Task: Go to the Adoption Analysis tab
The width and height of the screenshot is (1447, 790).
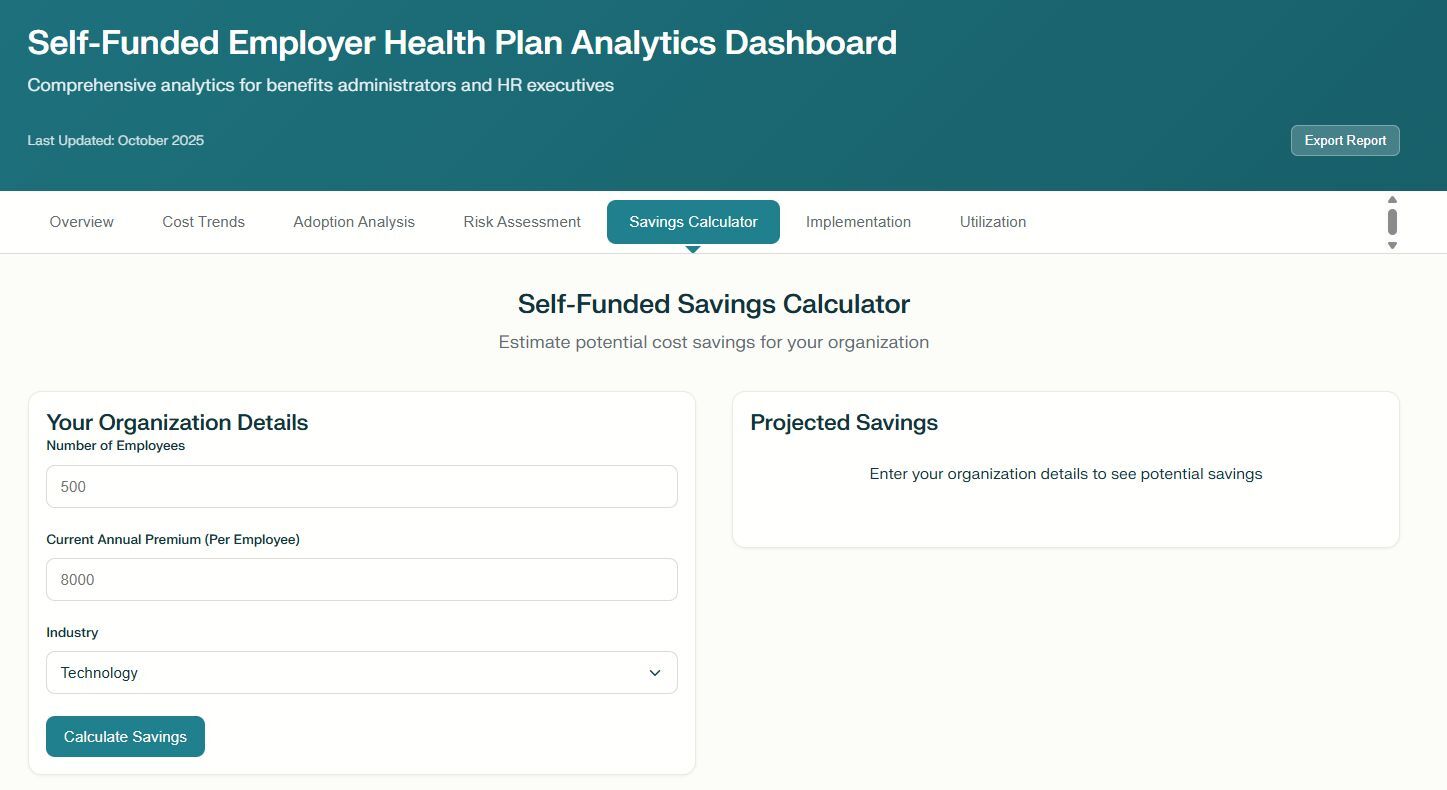Action: click(x=354, y=222)
